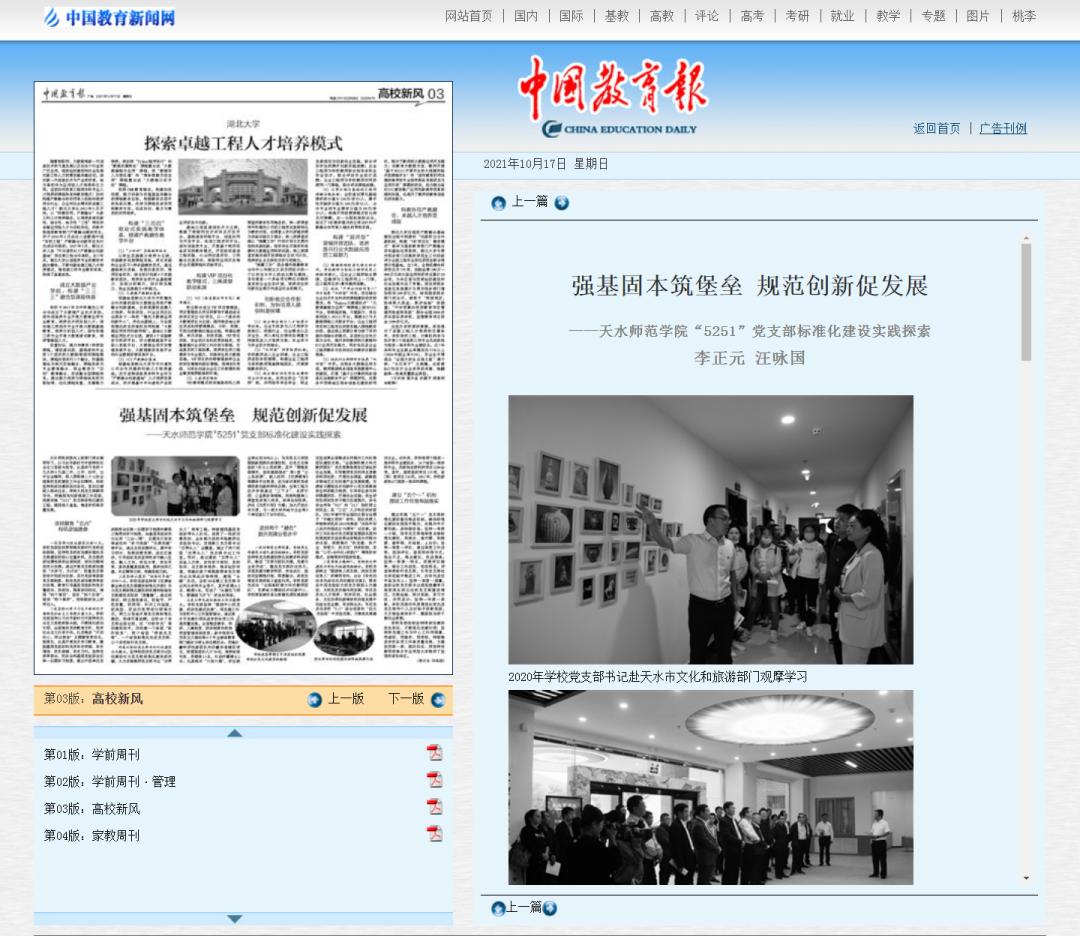Click the bottom right arrow icon after 上一篇

[550, 908]
